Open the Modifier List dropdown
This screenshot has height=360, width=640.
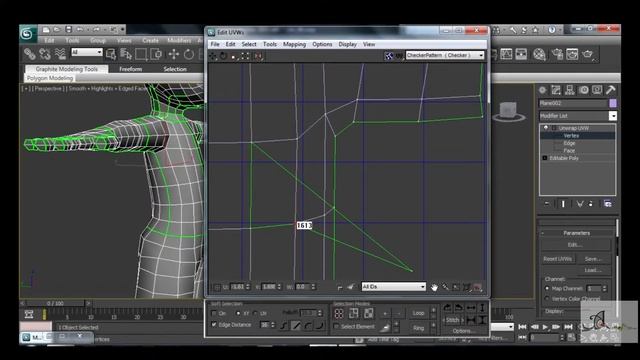click(x=578, y=116)
